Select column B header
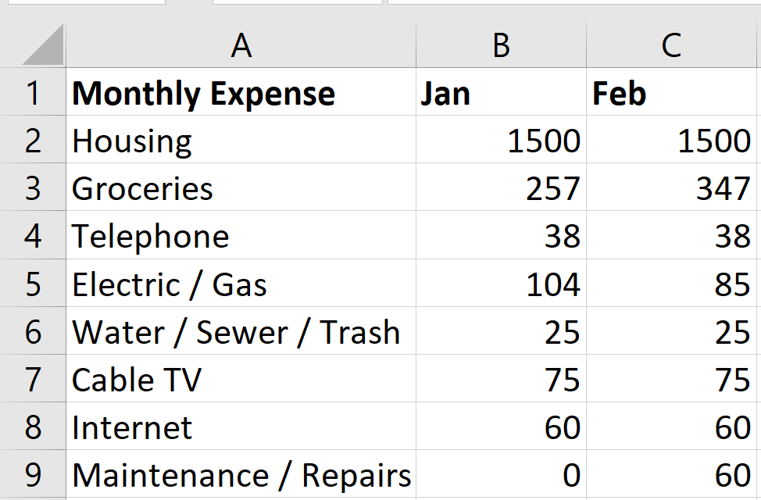This screenshot has height=500, width=761. [x=501, y=45]
